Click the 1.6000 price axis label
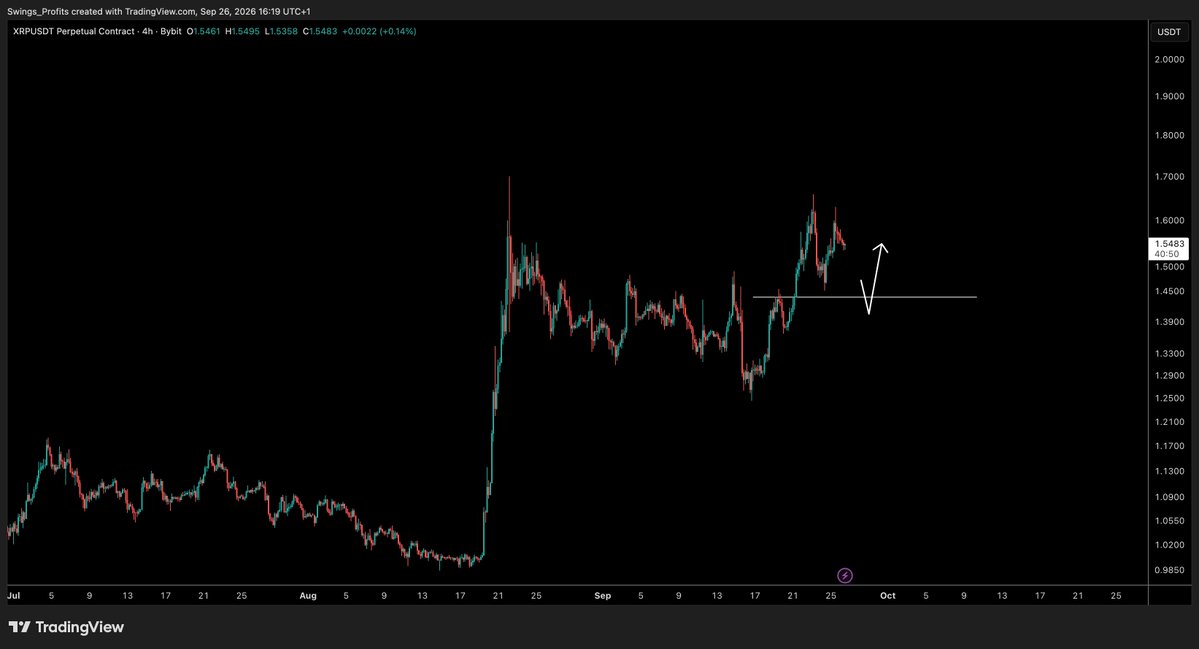The image size is (1199, 649). click(1169, 221)
